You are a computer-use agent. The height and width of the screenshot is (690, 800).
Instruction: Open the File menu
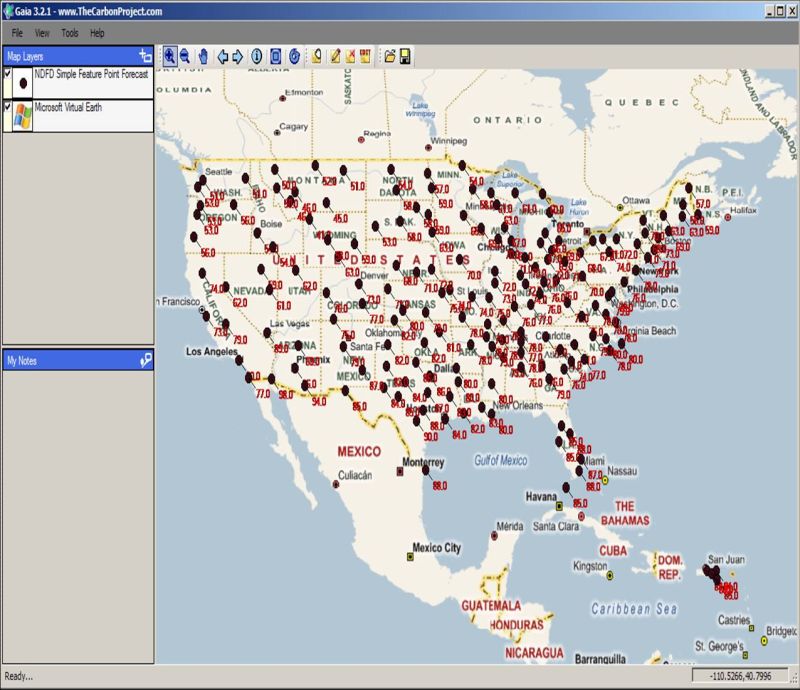pyautogui.click(x=17, y=33)
